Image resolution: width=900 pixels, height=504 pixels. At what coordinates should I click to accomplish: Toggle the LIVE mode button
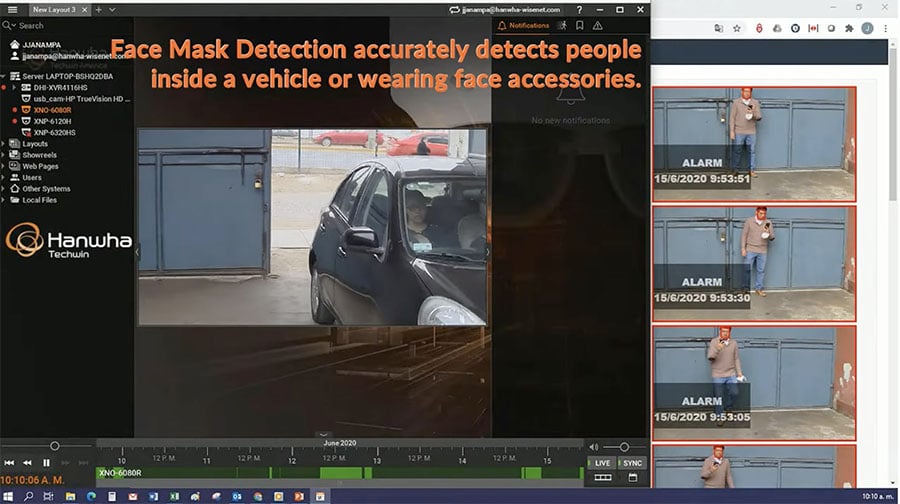[602, 463]
